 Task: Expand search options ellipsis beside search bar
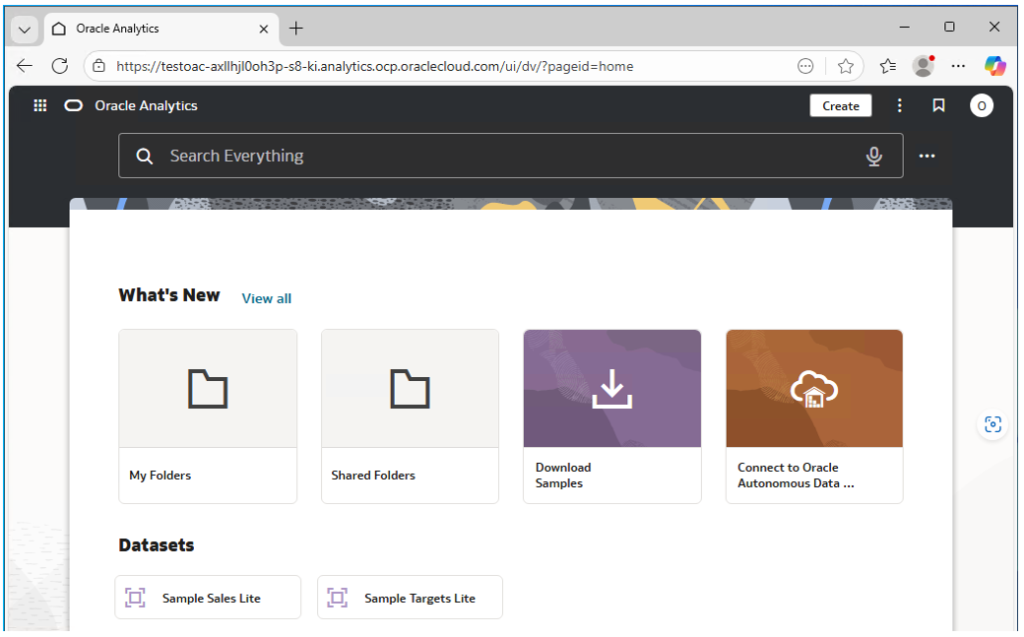point(927,156)
